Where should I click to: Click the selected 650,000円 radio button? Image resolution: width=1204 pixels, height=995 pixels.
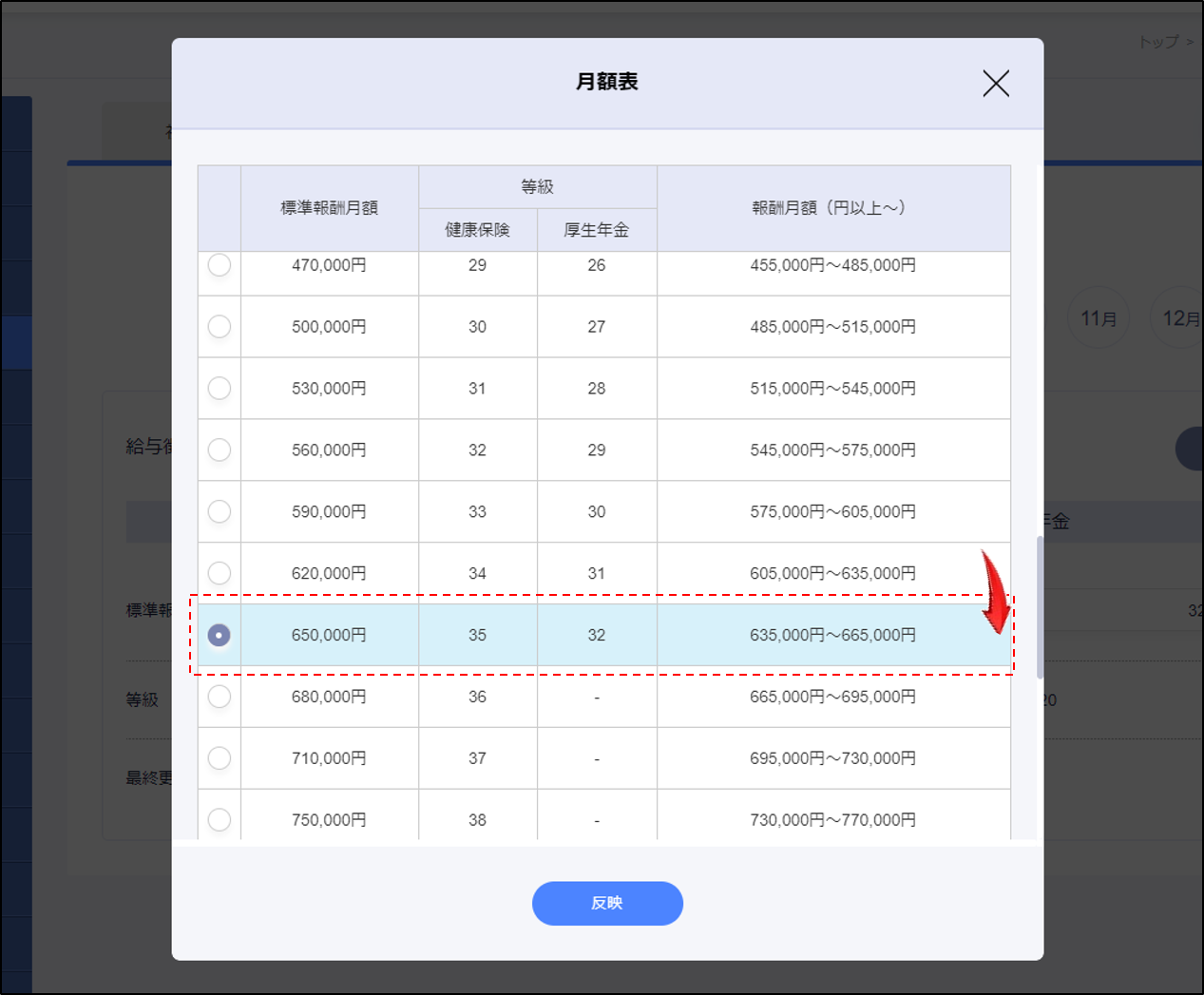coord(220,635)
